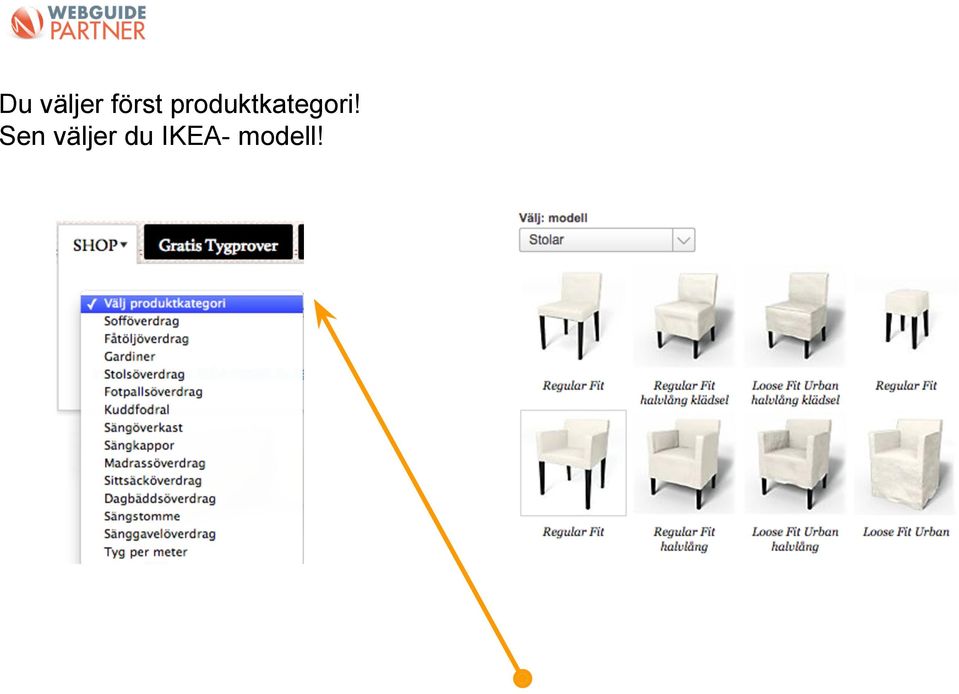Click the Webguide Partner logo
The image size is (959, 694).
[x=78, y=23]
